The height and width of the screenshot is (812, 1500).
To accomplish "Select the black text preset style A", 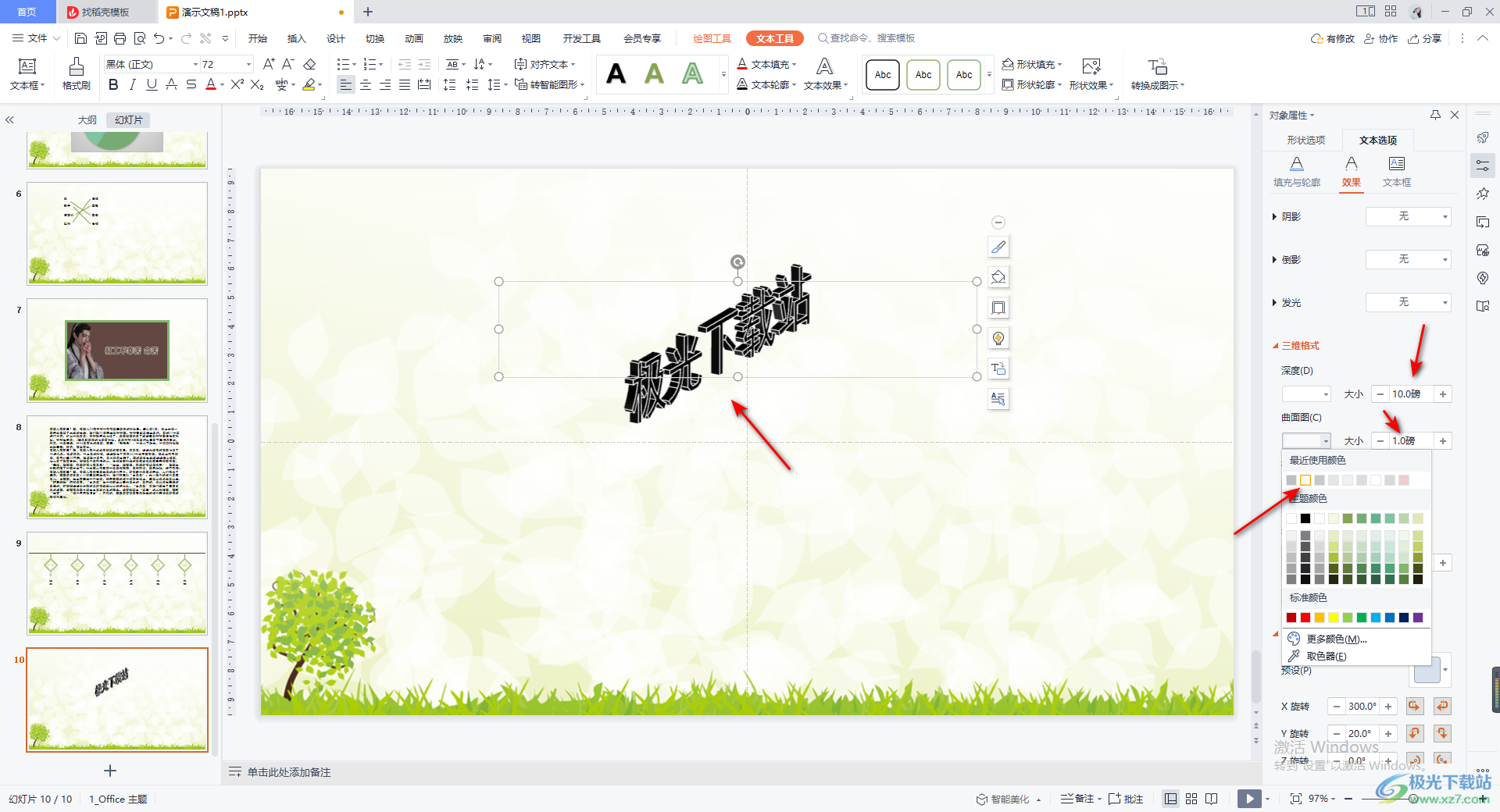I will click(616, 75).
